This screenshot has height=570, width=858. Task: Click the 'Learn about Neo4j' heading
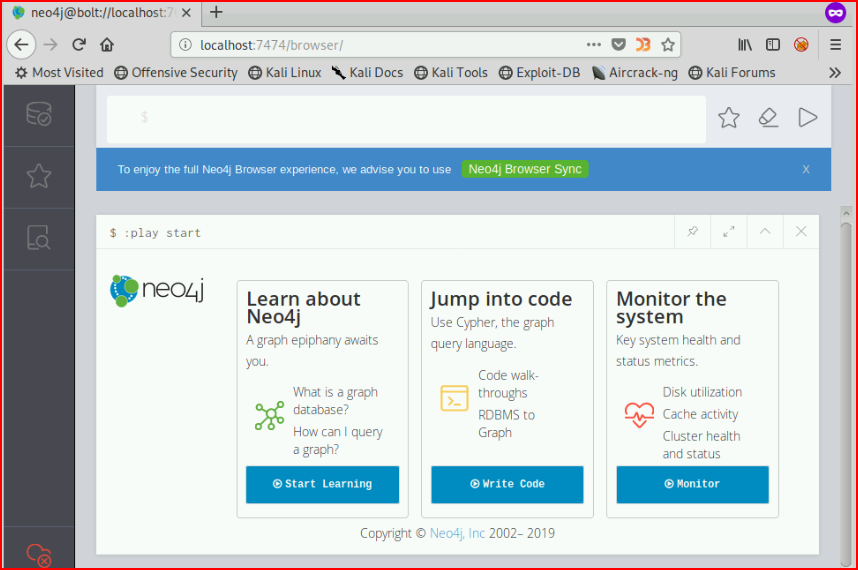[303, 307]
